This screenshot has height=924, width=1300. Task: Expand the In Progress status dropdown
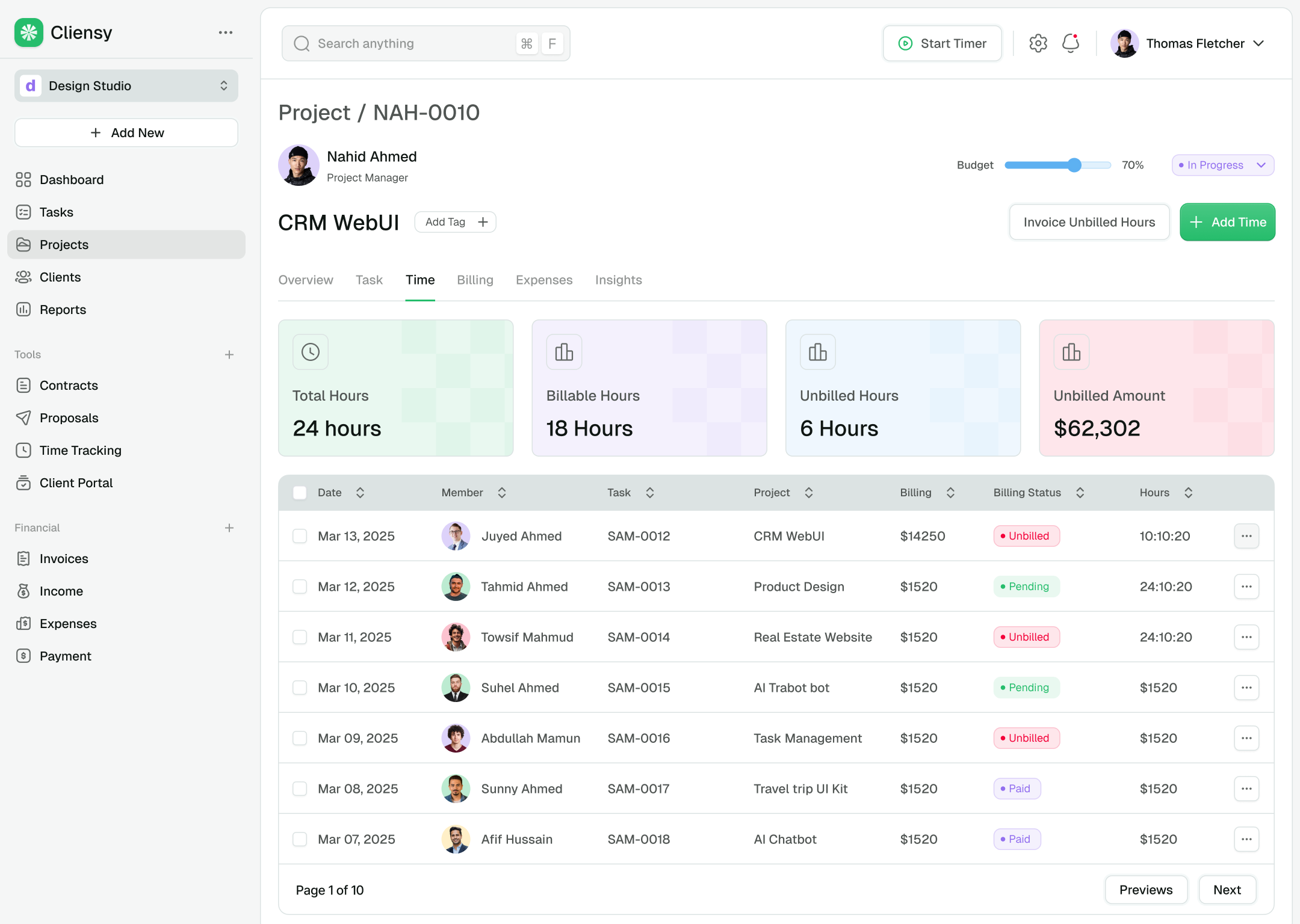1222,165
